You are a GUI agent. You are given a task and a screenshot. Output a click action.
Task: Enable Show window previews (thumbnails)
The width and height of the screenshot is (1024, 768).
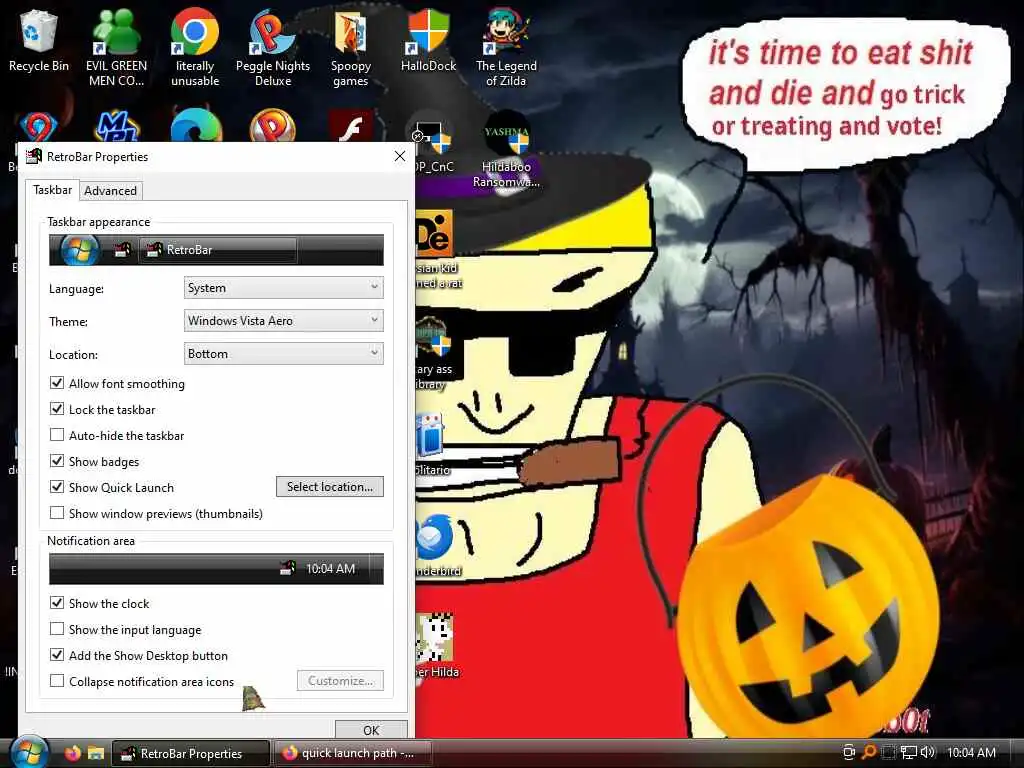(x=57, y=513)
